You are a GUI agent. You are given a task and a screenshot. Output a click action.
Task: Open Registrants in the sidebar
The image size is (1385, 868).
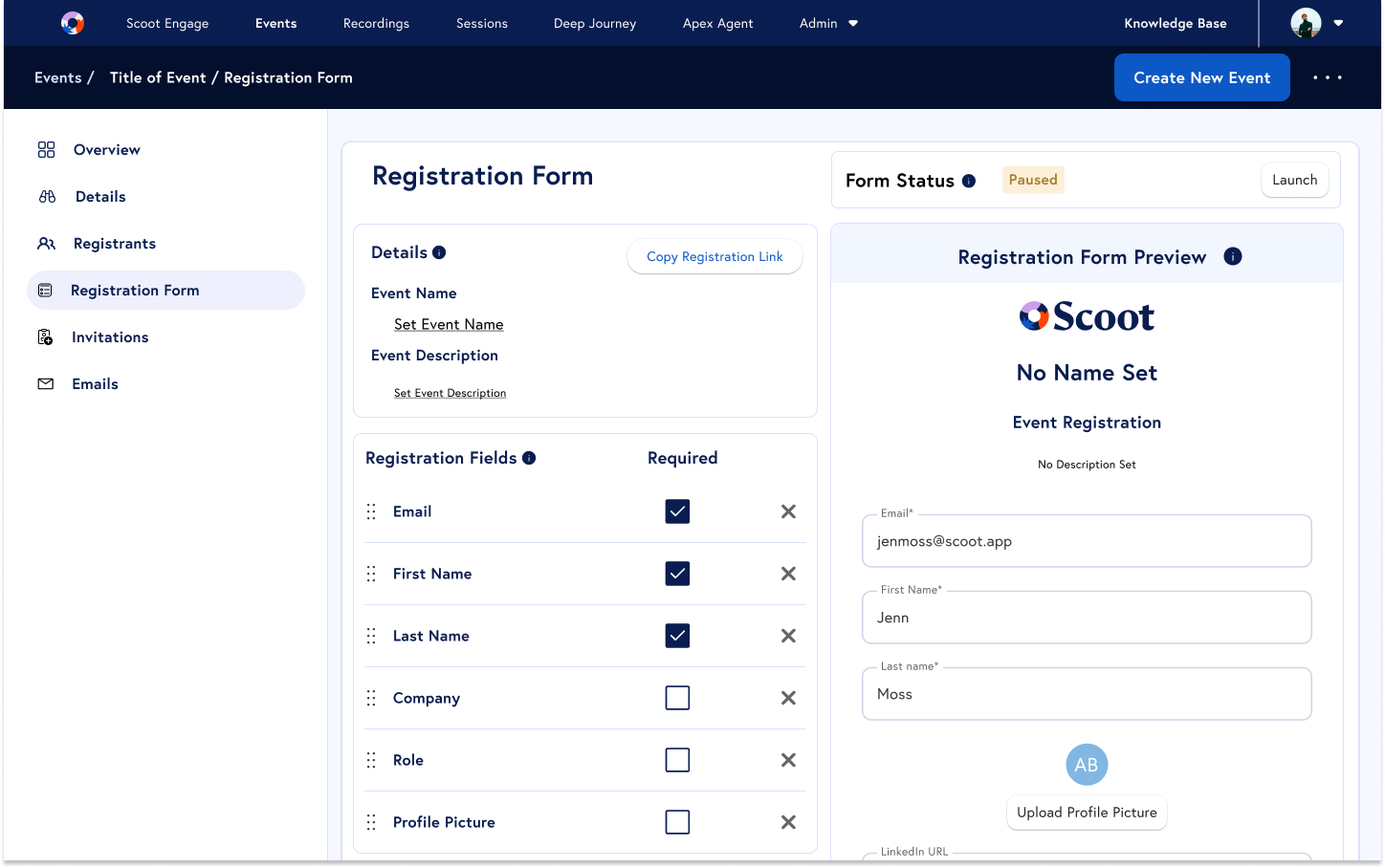click(x=114, y=244)
